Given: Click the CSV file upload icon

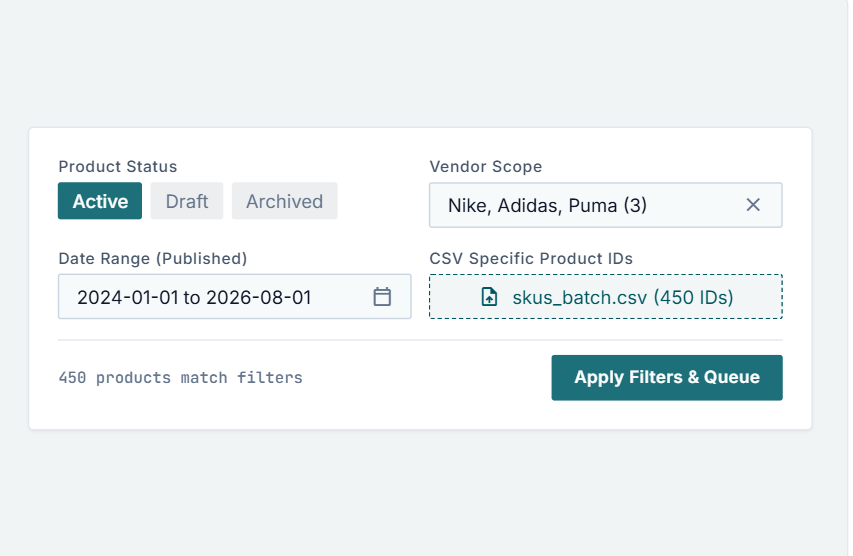Looking at the screenshot, I should click(x=489, y=297).
